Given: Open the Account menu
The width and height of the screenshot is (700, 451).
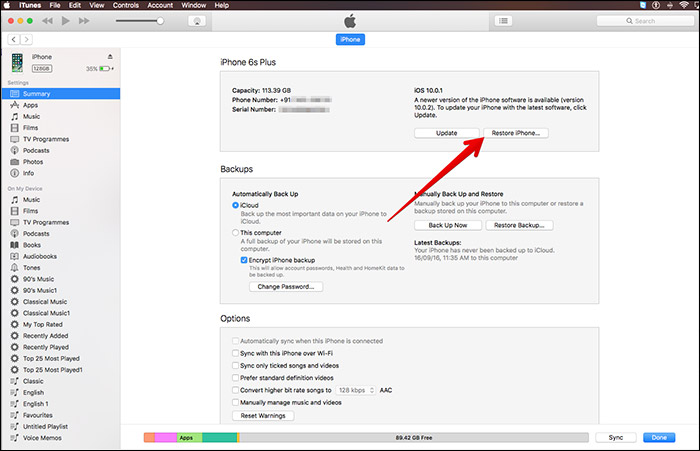Looking at the screenshot, I should (x=160, y=5).
